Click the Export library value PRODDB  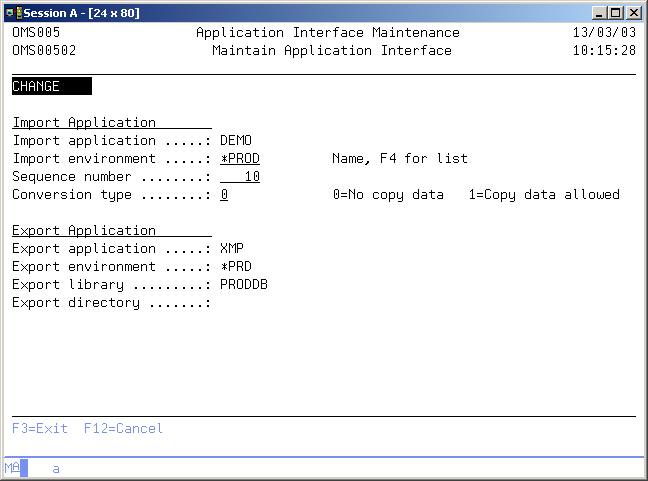[x=244, y=285]
